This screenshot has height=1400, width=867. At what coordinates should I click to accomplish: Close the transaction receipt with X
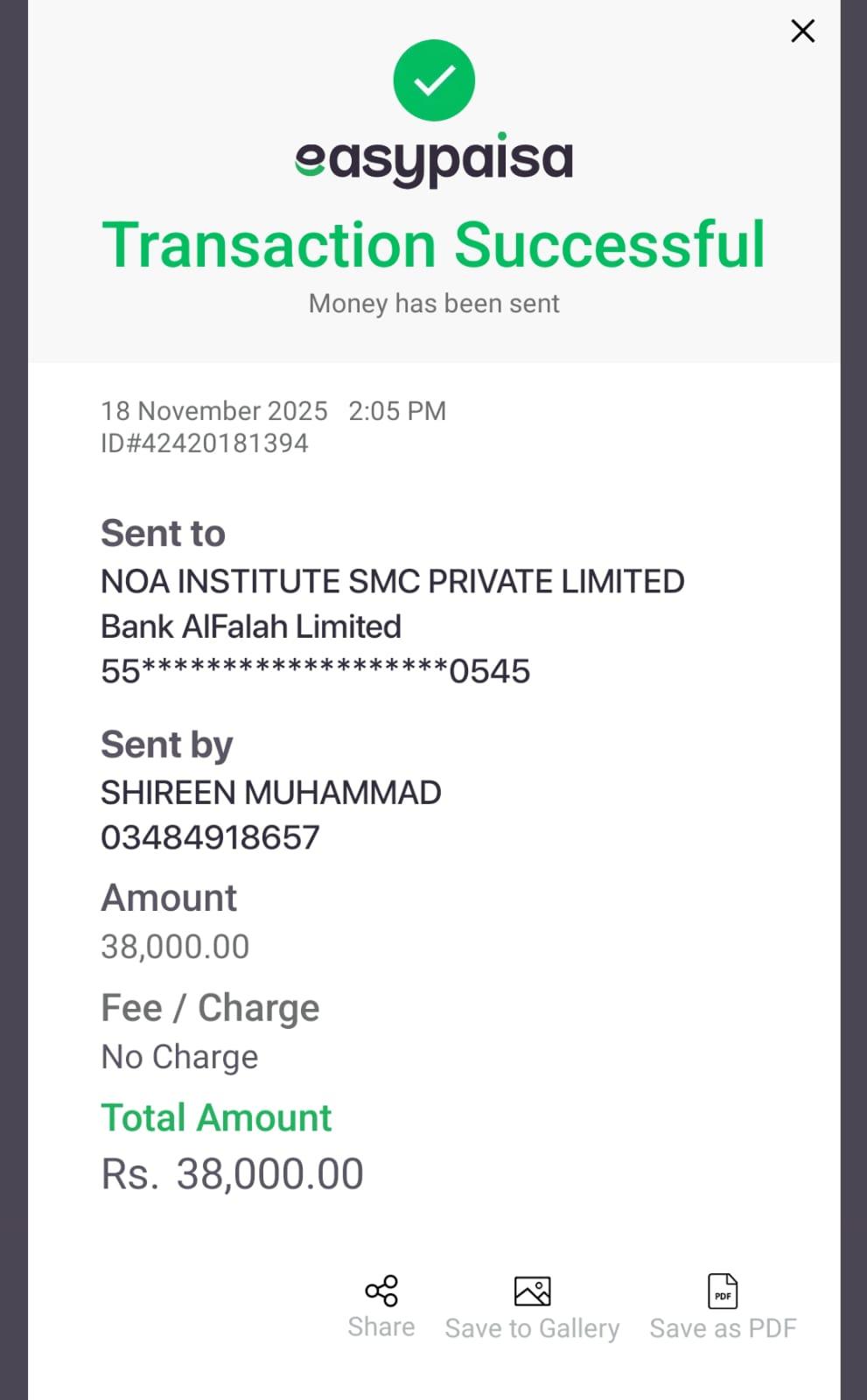tap(802, 31)
